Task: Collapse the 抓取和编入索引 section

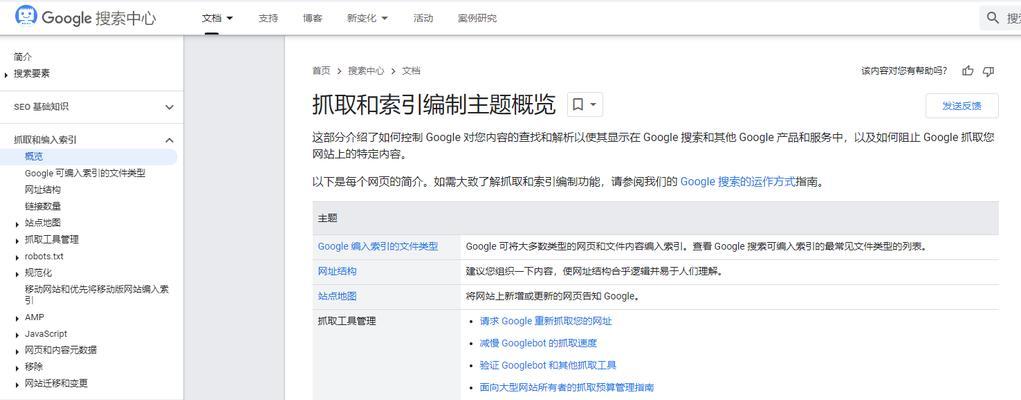Action: [169, 140]
